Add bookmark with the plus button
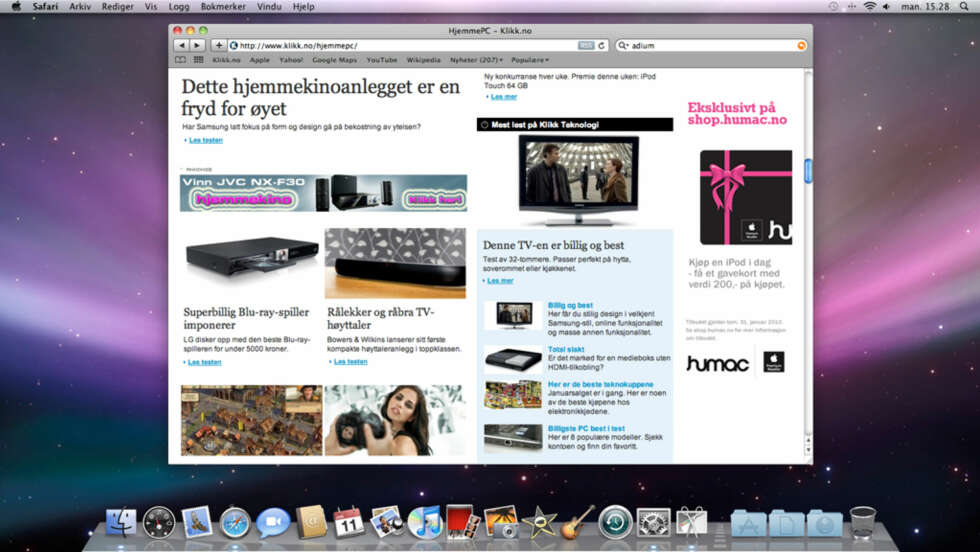Viewport: 980px width, 552px height. point(219,46)
